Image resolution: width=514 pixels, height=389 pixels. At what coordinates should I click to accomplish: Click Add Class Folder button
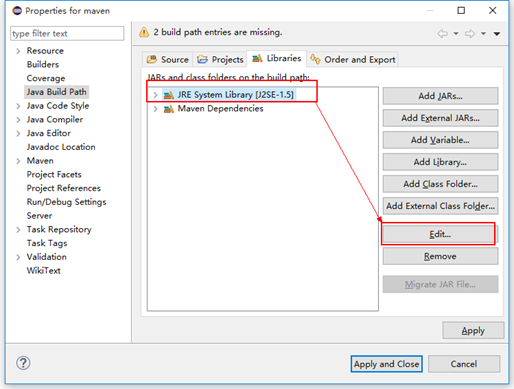click(440, 184)
